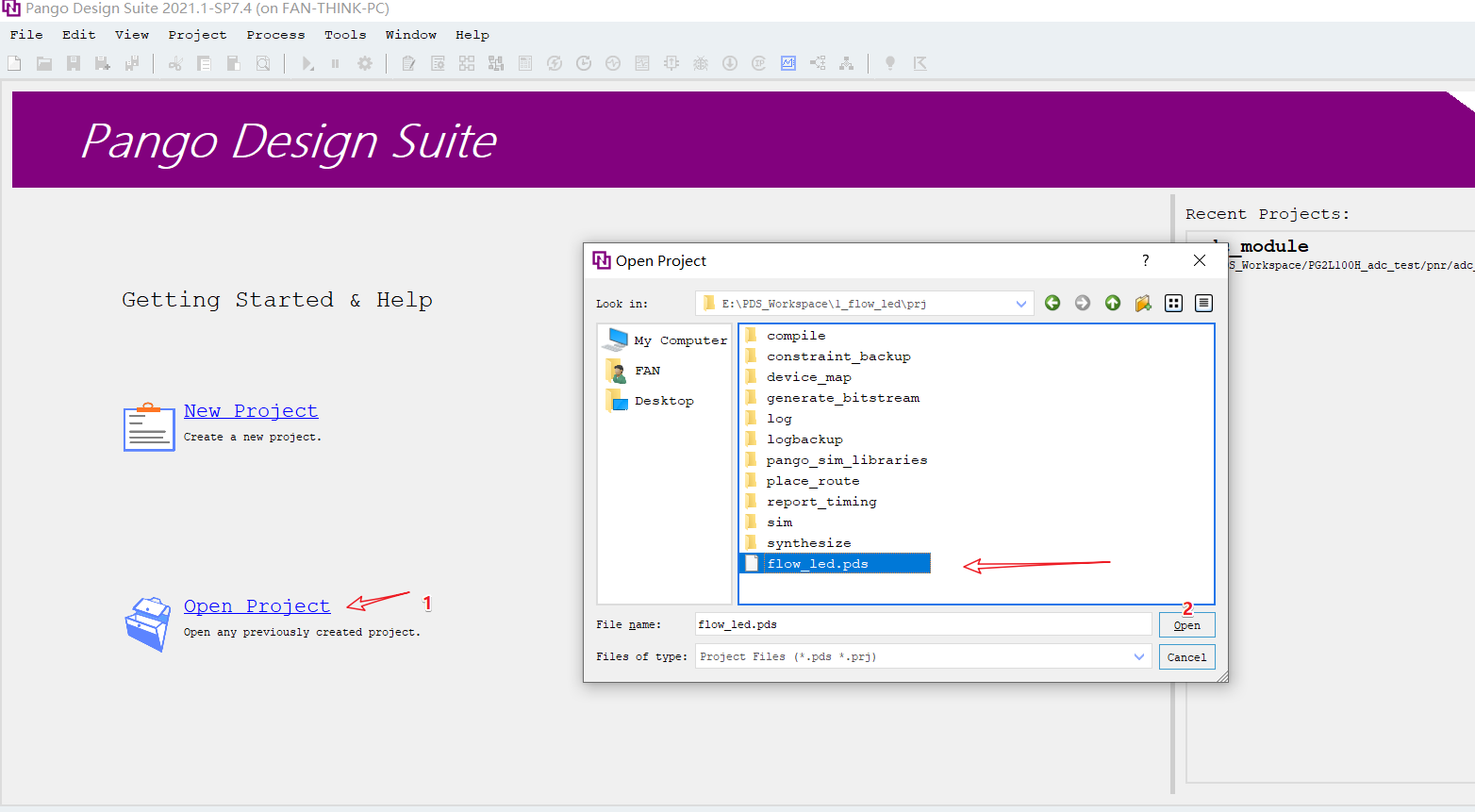Click the Open button in the dialog

click(x=1187, y=625)
